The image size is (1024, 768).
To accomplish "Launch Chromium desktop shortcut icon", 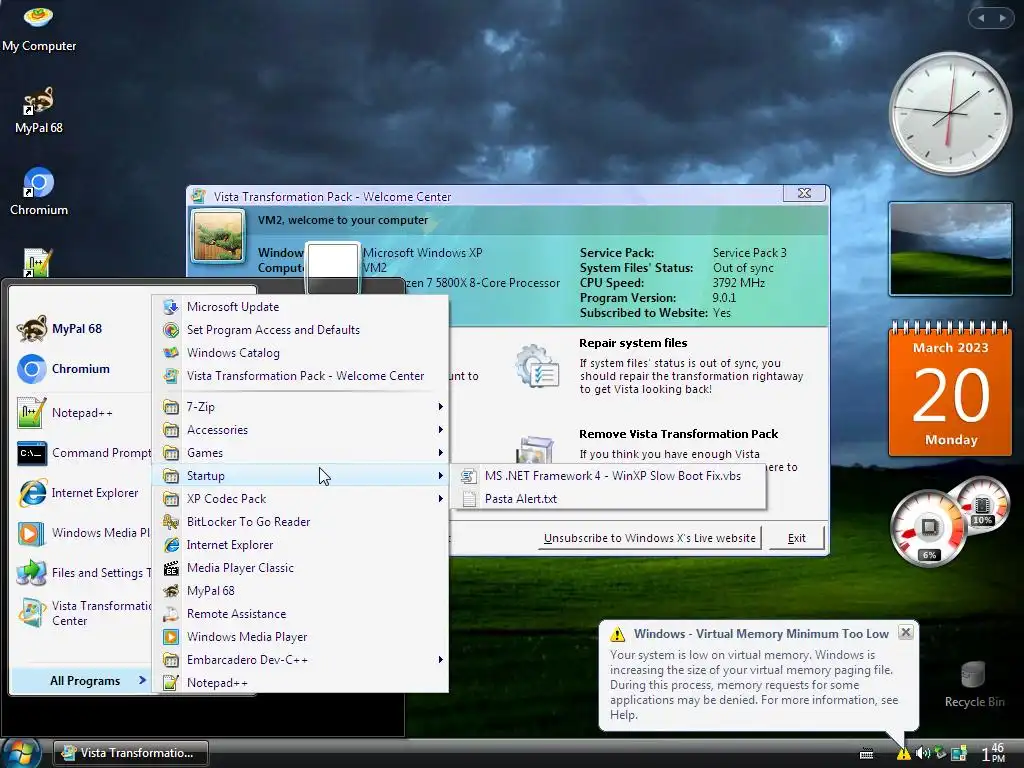I will point(39,192).
